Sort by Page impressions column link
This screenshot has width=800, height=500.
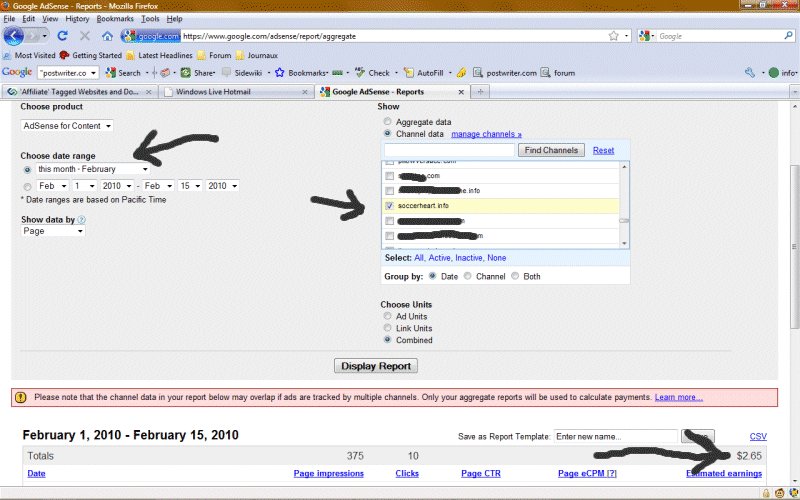coord(329,473)
